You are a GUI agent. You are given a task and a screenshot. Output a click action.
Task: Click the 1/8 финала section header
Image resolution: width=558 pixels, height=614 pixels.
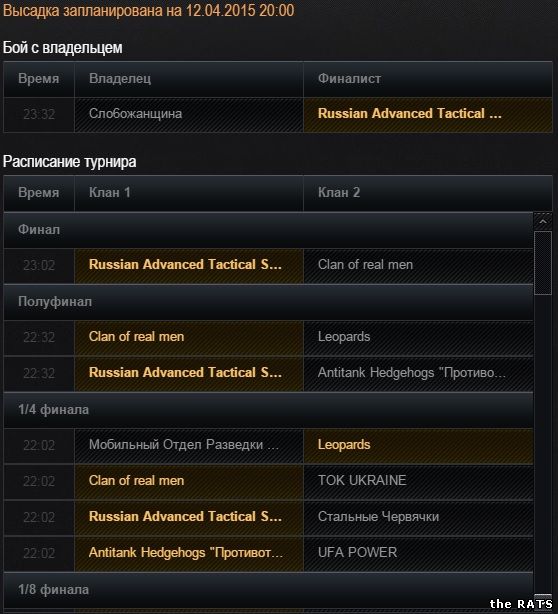268,590
